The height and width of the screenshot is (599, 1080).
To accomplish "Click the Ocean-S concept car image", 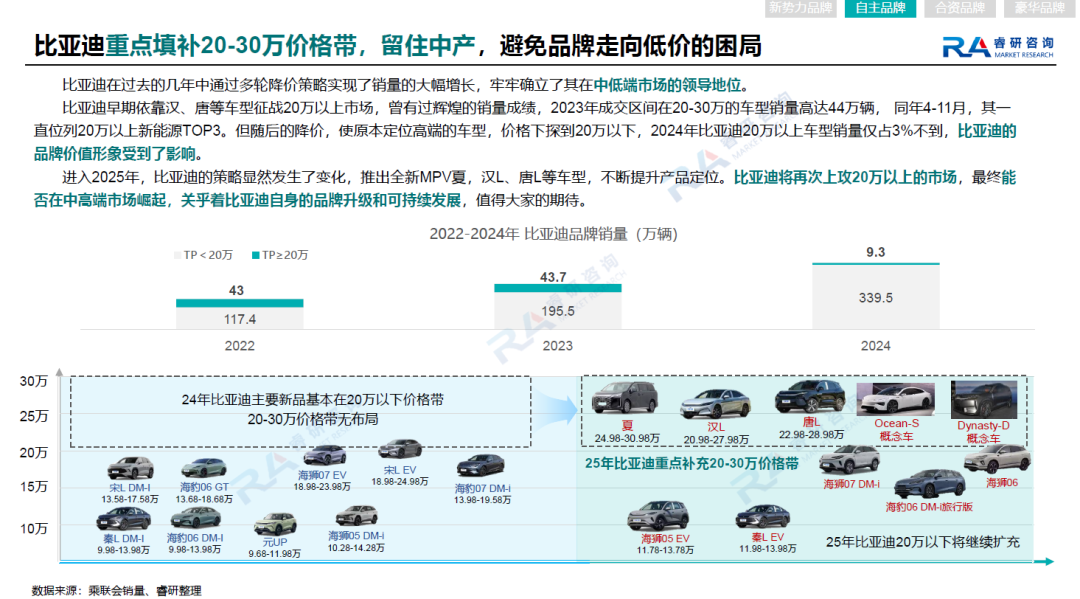I will point(895,399).
